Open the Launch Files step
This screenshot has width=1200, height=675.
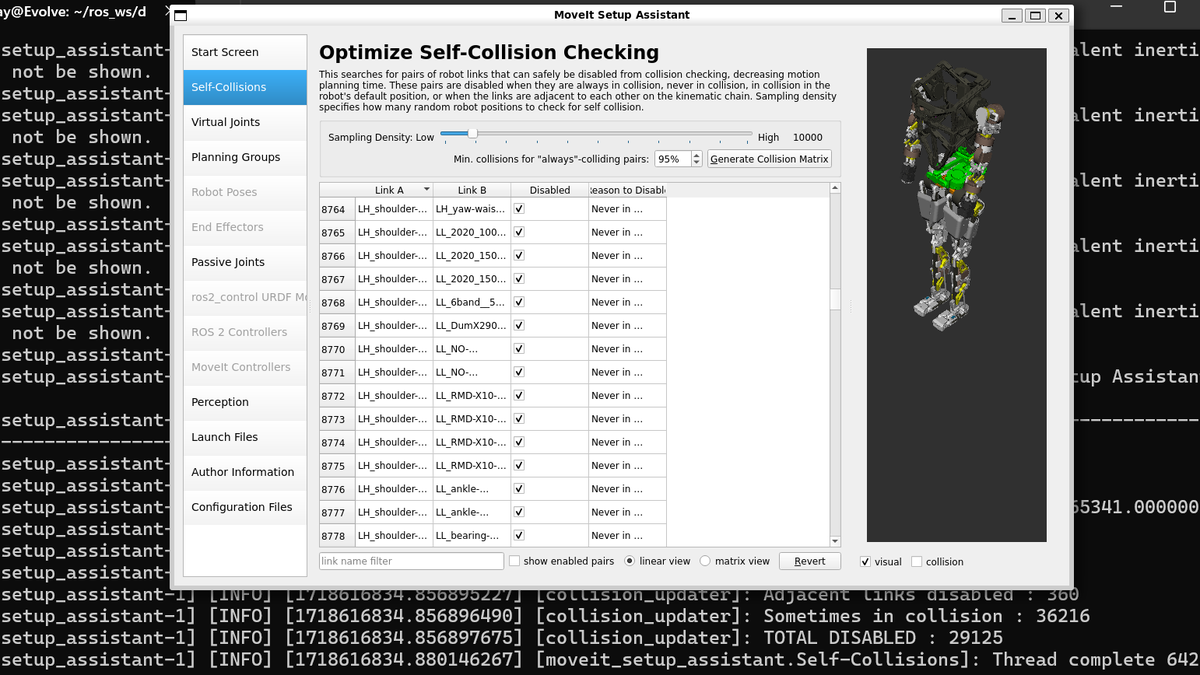245,437
